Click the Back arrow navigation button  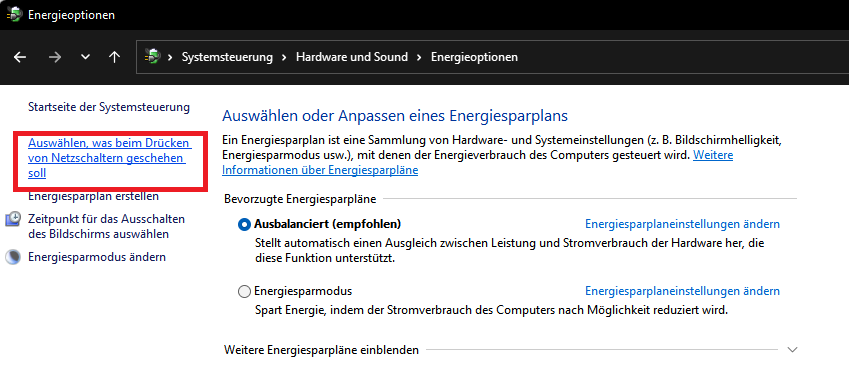(20, 57)
